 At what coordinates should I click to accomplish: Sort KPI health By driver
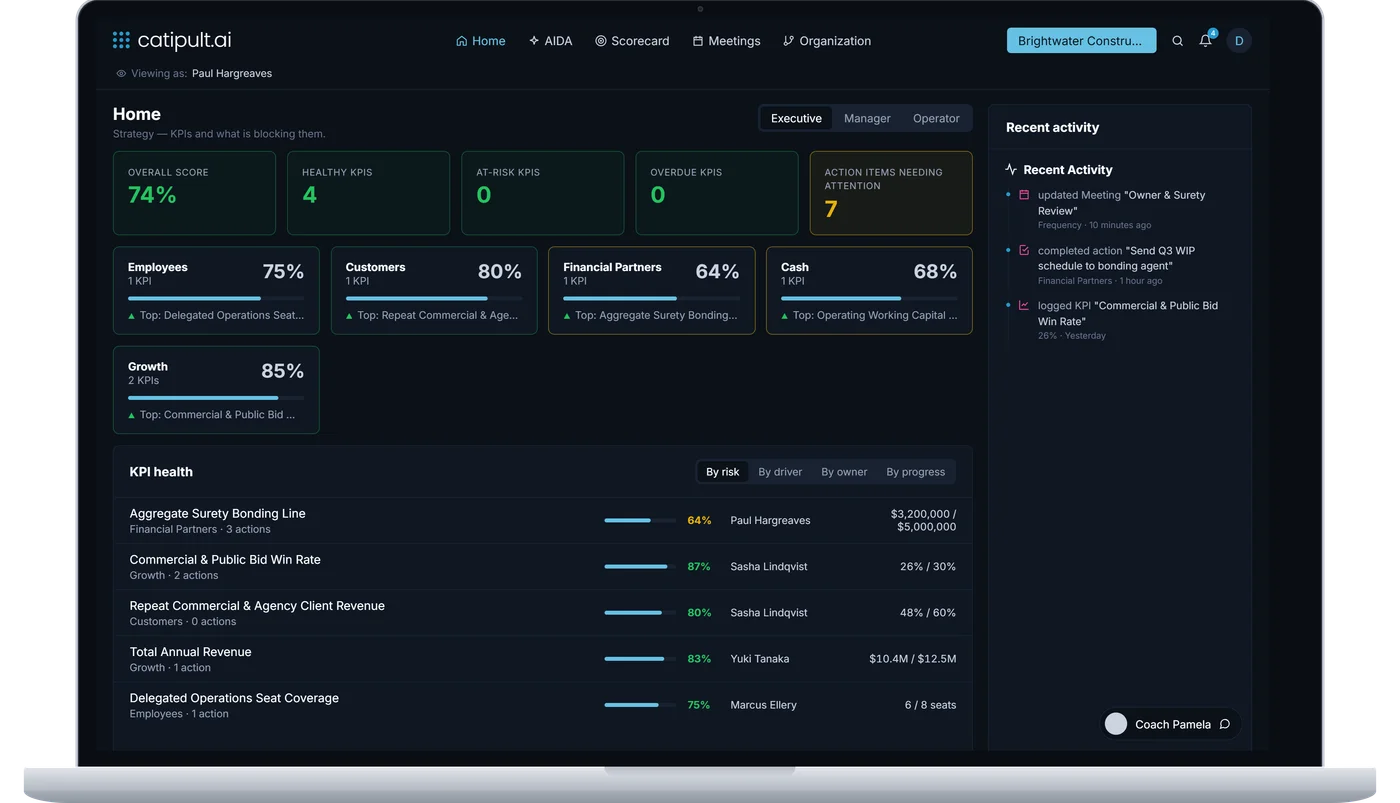tap(780, 472)
